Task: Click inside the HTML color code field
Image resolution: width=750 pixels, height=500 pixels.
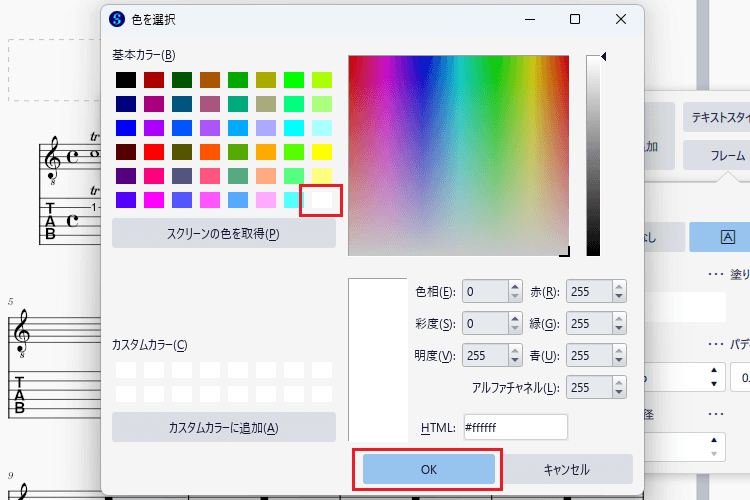Action: point(516,427)
